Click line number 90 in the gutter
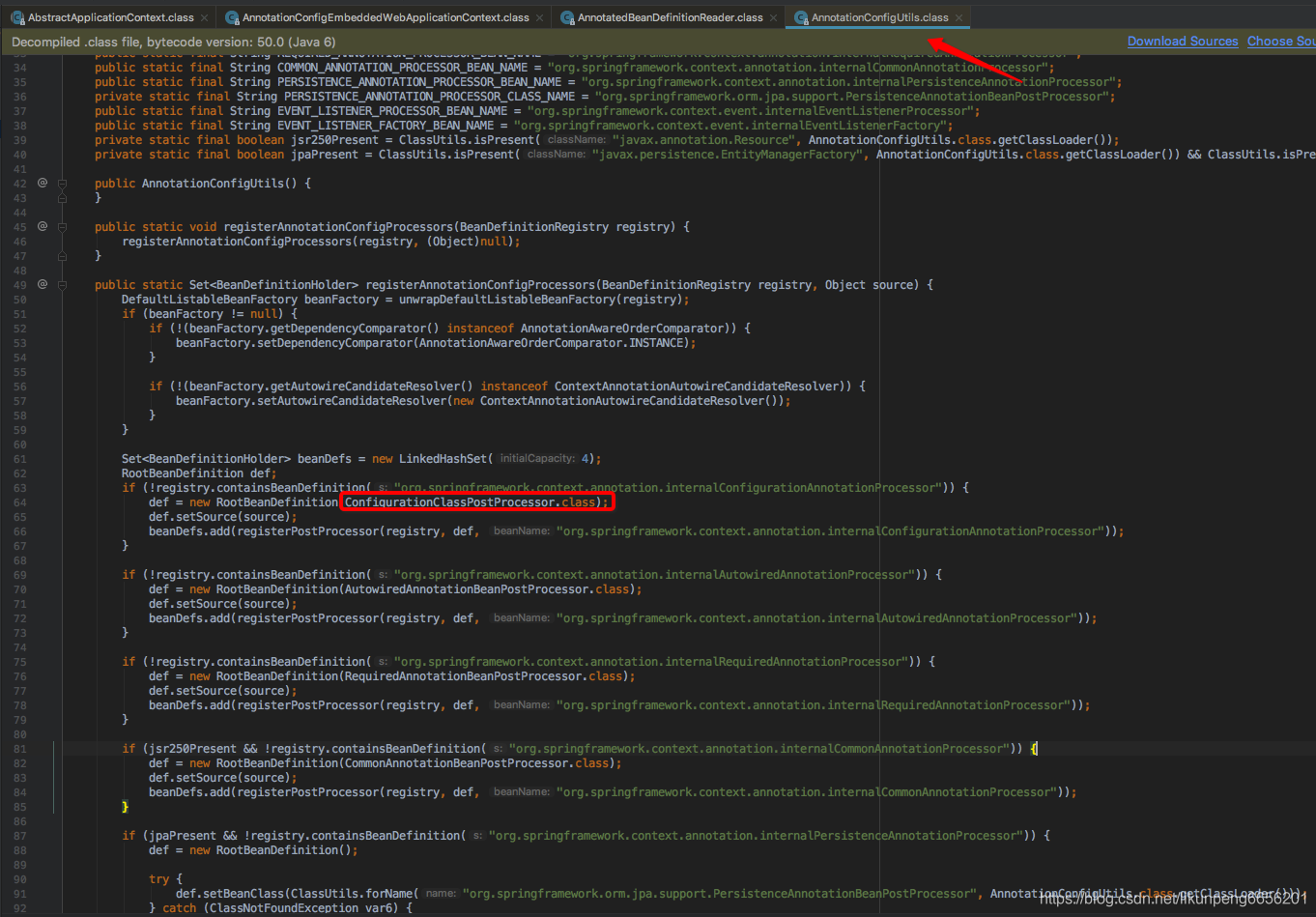Screen dimensions: 1316x917 point(20,879)
